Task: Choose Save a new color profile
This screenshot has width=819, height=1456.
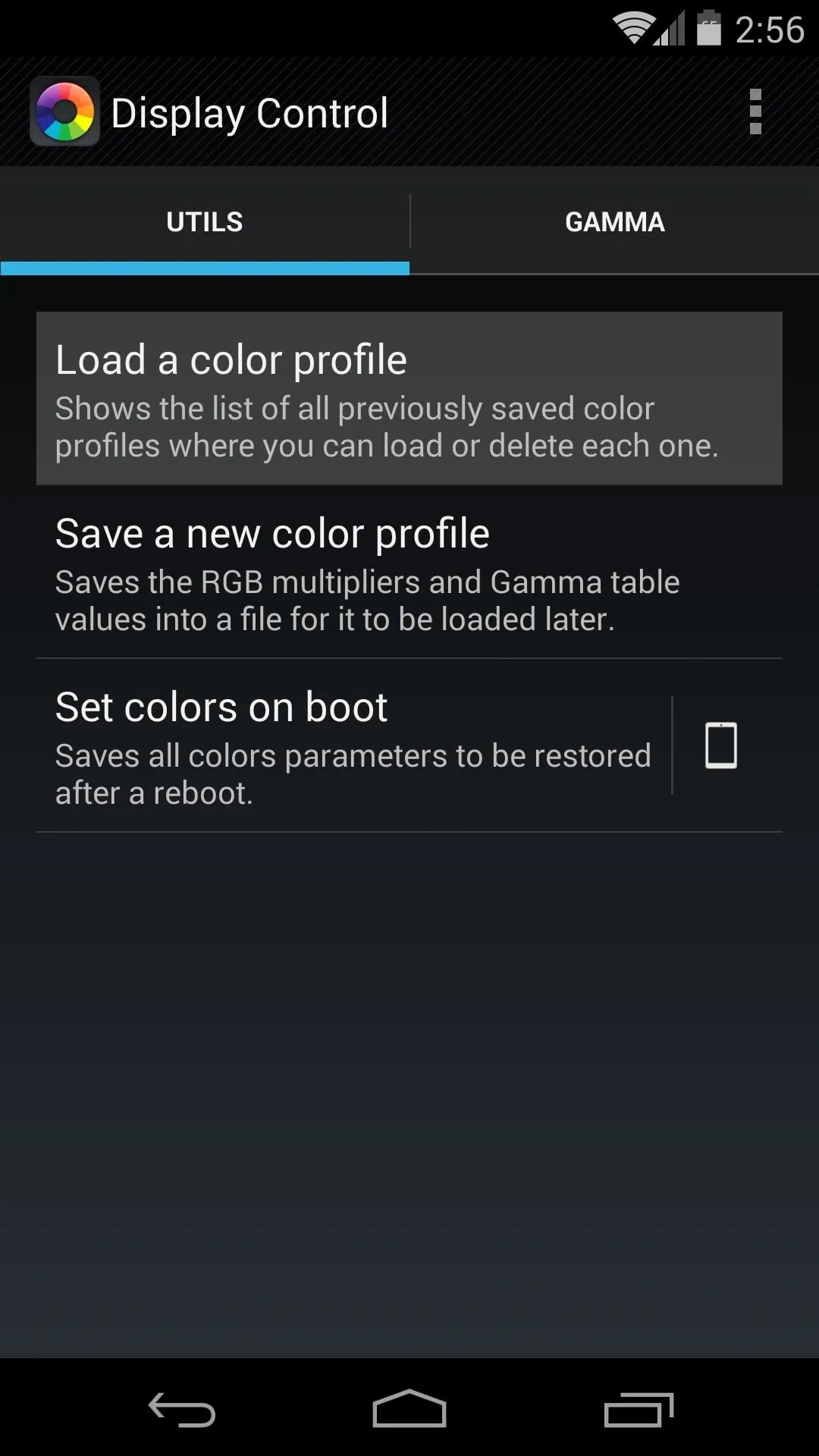Action: coord(409,572)
